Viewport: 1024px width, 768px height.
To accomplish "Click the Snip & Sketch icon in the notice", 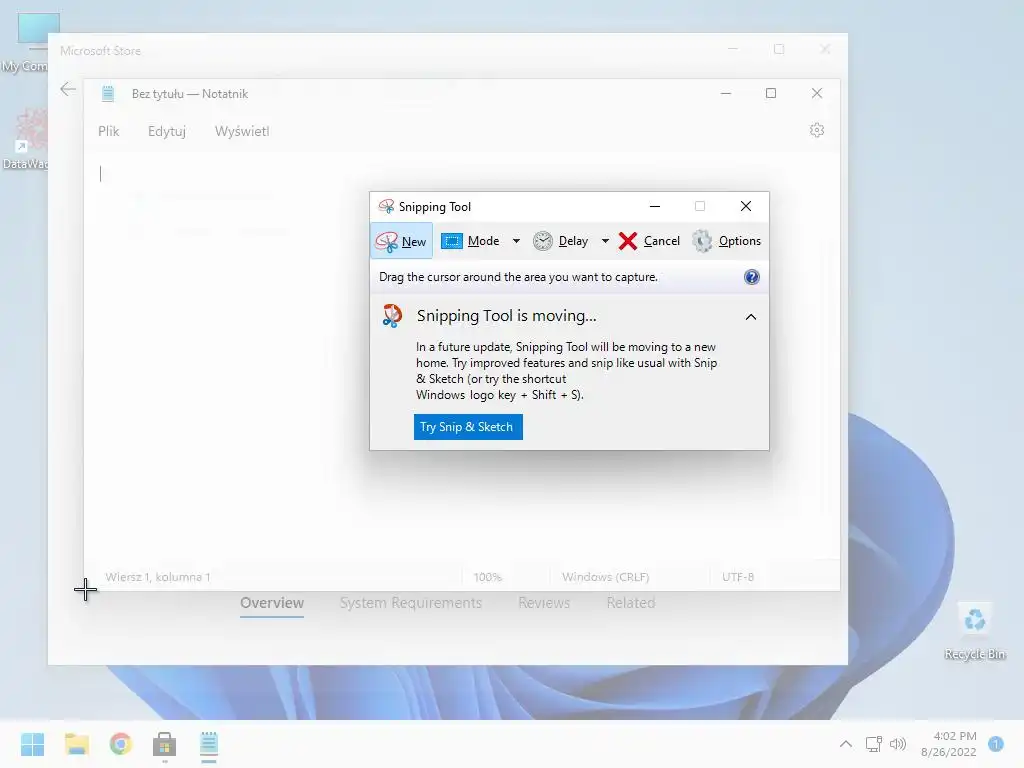I will tap(392, 316).
